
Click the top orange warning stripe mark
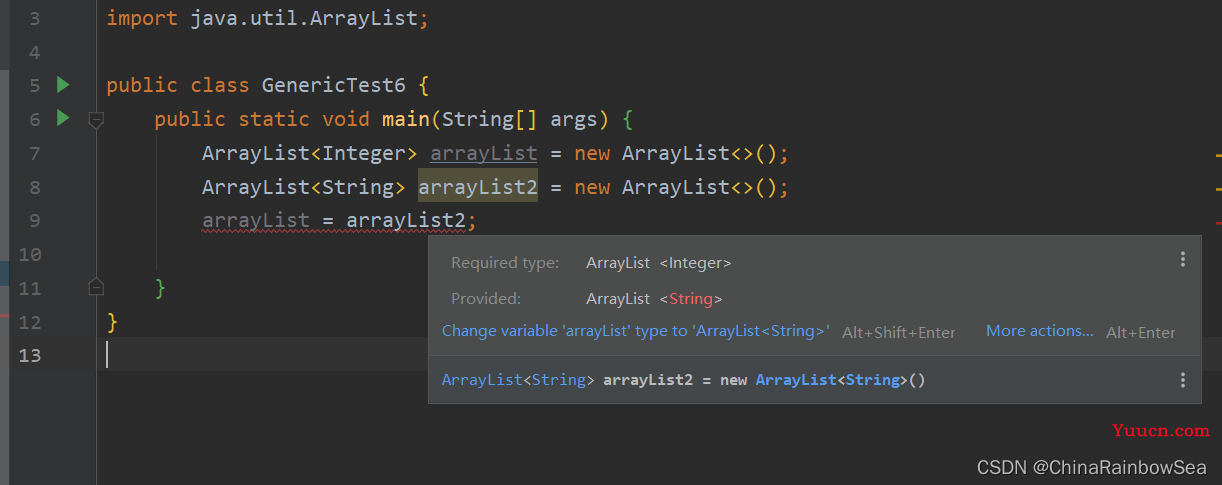[1218, 156]
